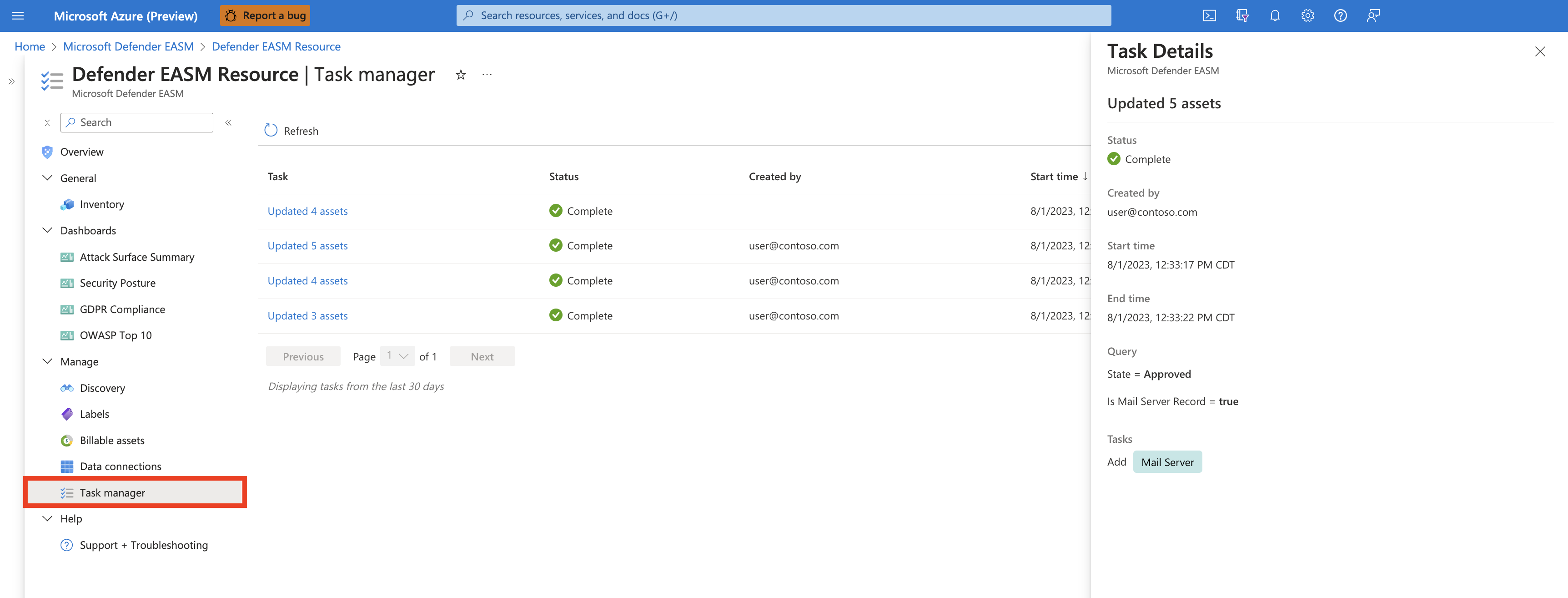
Task: Click the Updated 5 assets task link
Action: click(x=307, y=245)
